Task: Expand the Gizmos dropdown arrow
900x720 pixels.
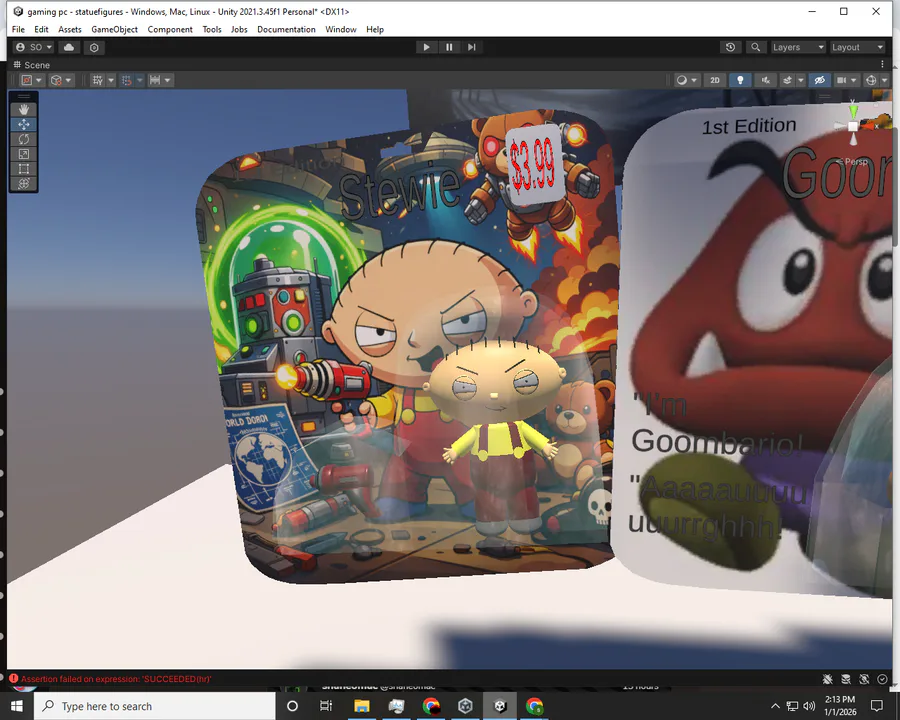Action: (x=885, y=80)
